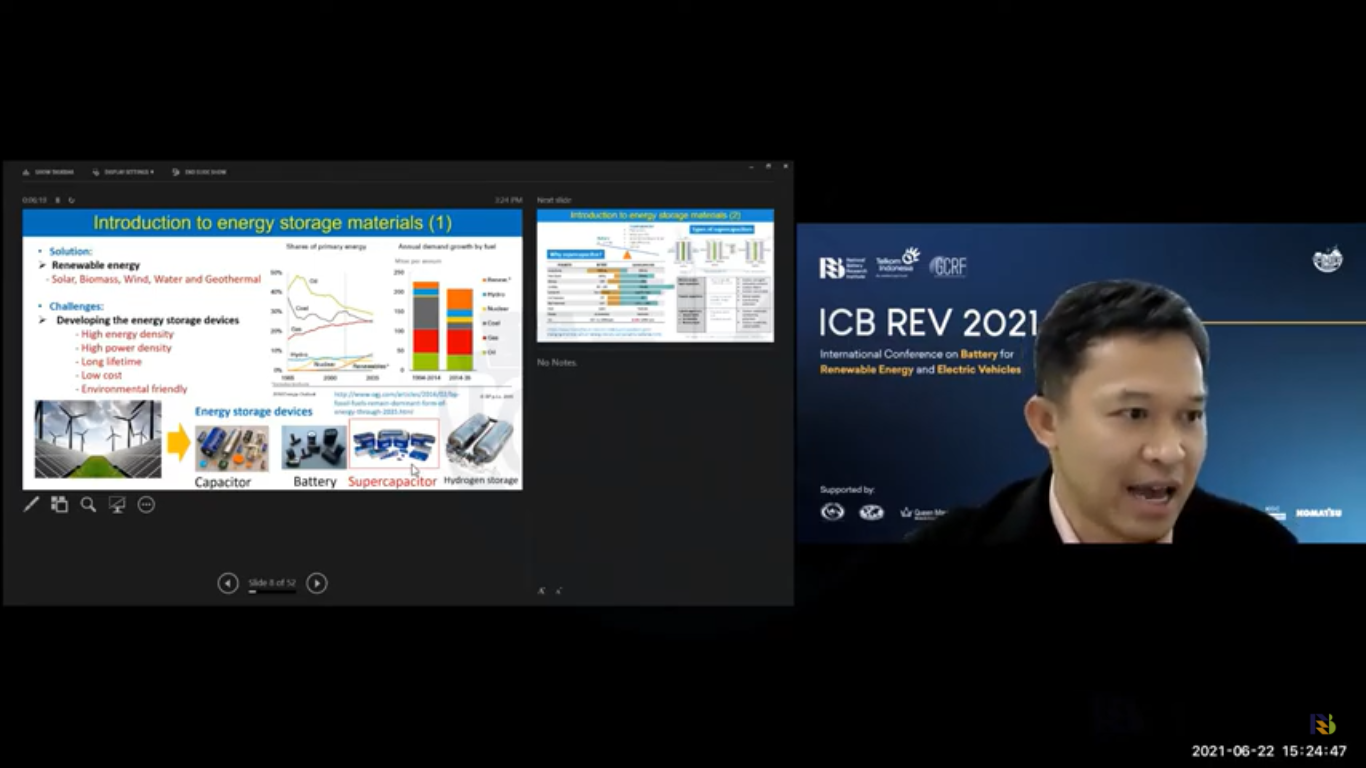Open more slide show options ellipsis

[x=146, y=505]
